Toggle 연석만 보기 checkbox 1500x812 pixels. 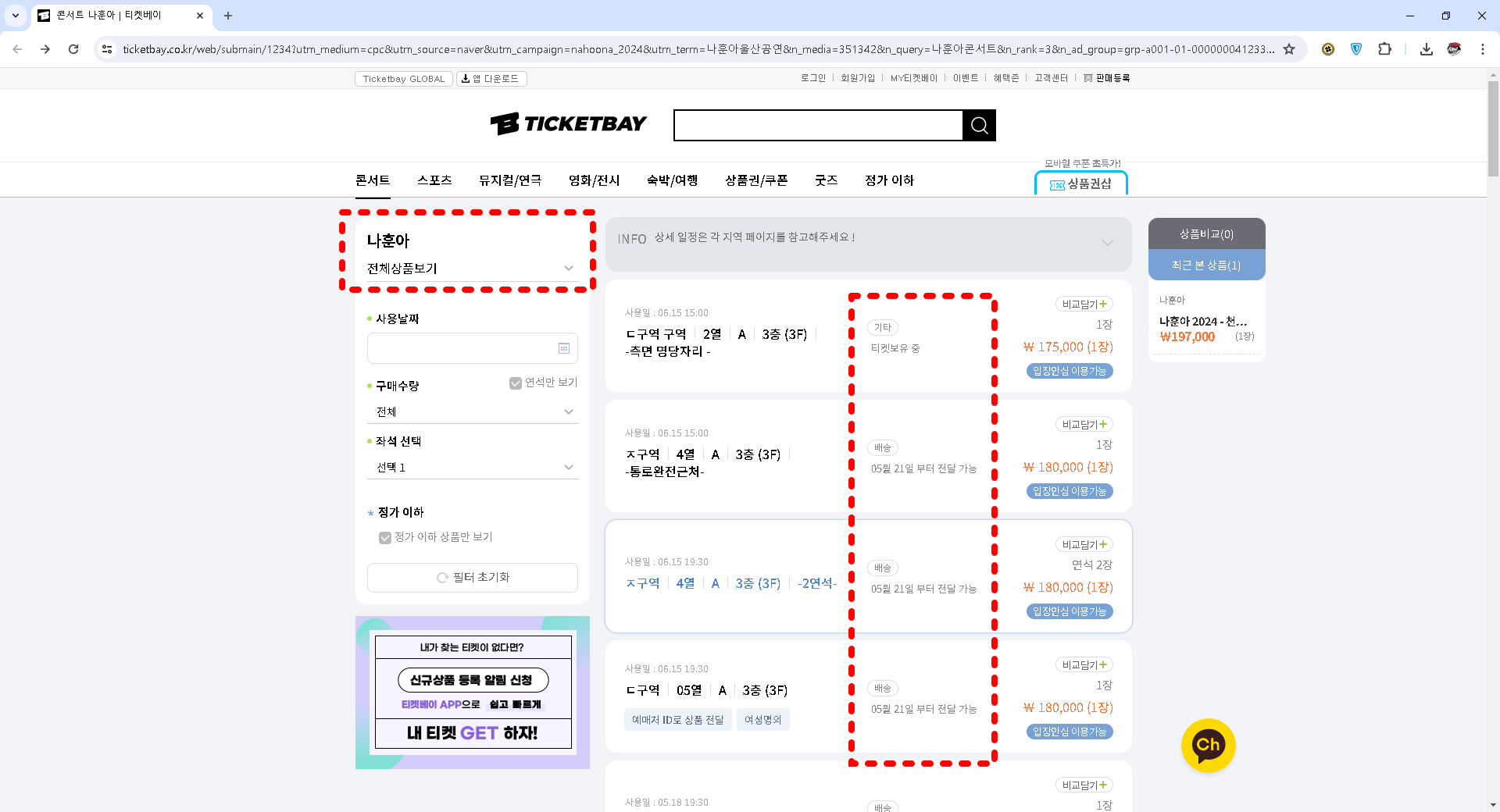pyautogui.click(x=516, y=383)
